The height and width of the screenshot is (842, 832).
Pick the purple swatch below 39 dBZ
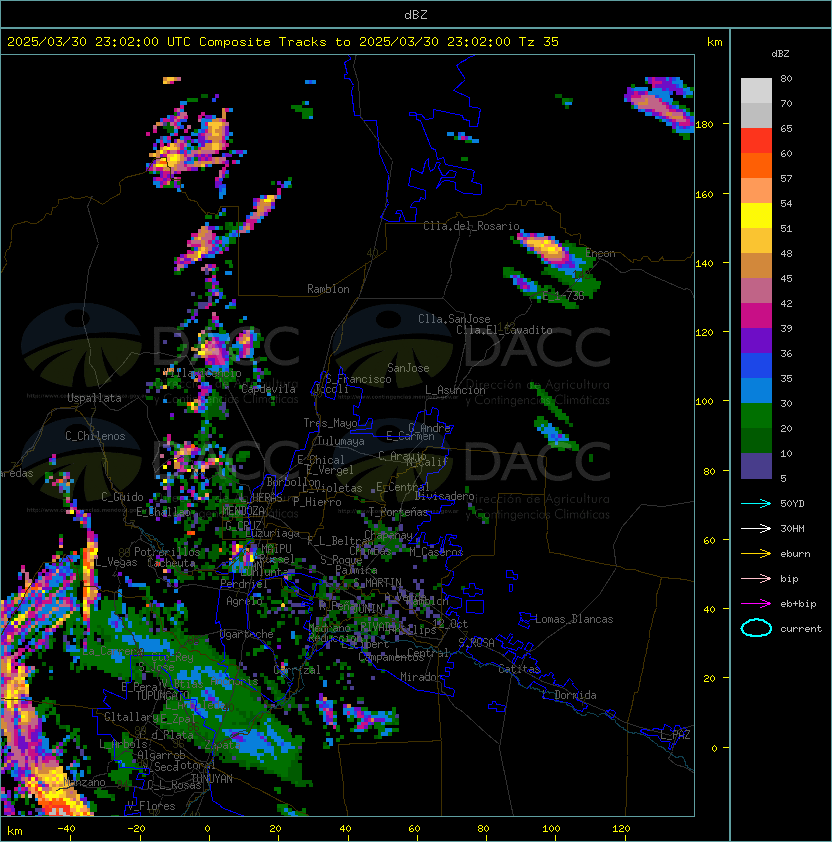click(x=756, y=341)
